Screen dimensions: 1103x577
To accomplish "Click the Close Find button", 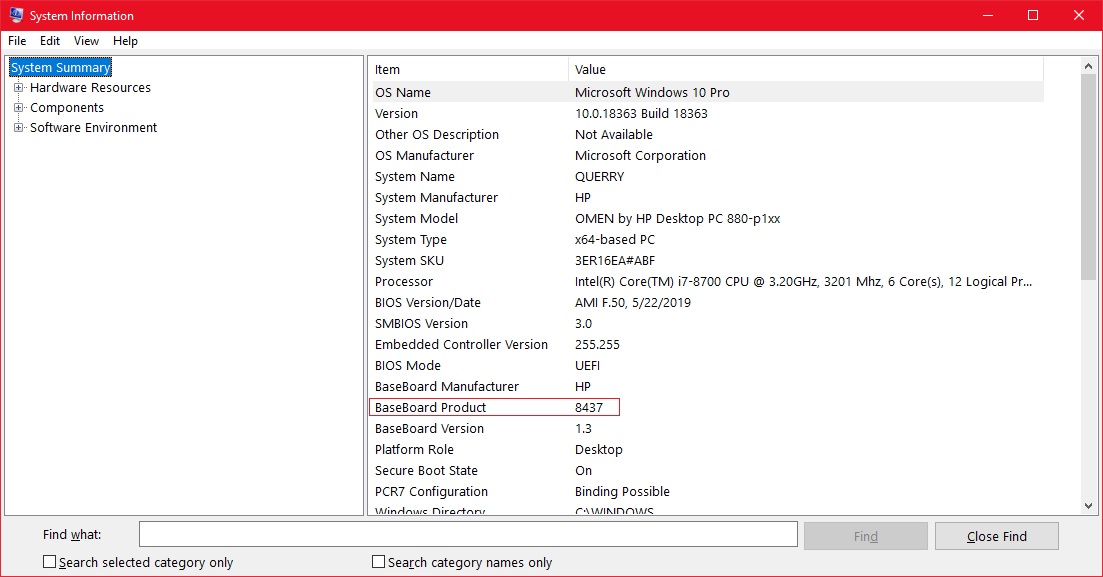I will click(x=996, y=536).
